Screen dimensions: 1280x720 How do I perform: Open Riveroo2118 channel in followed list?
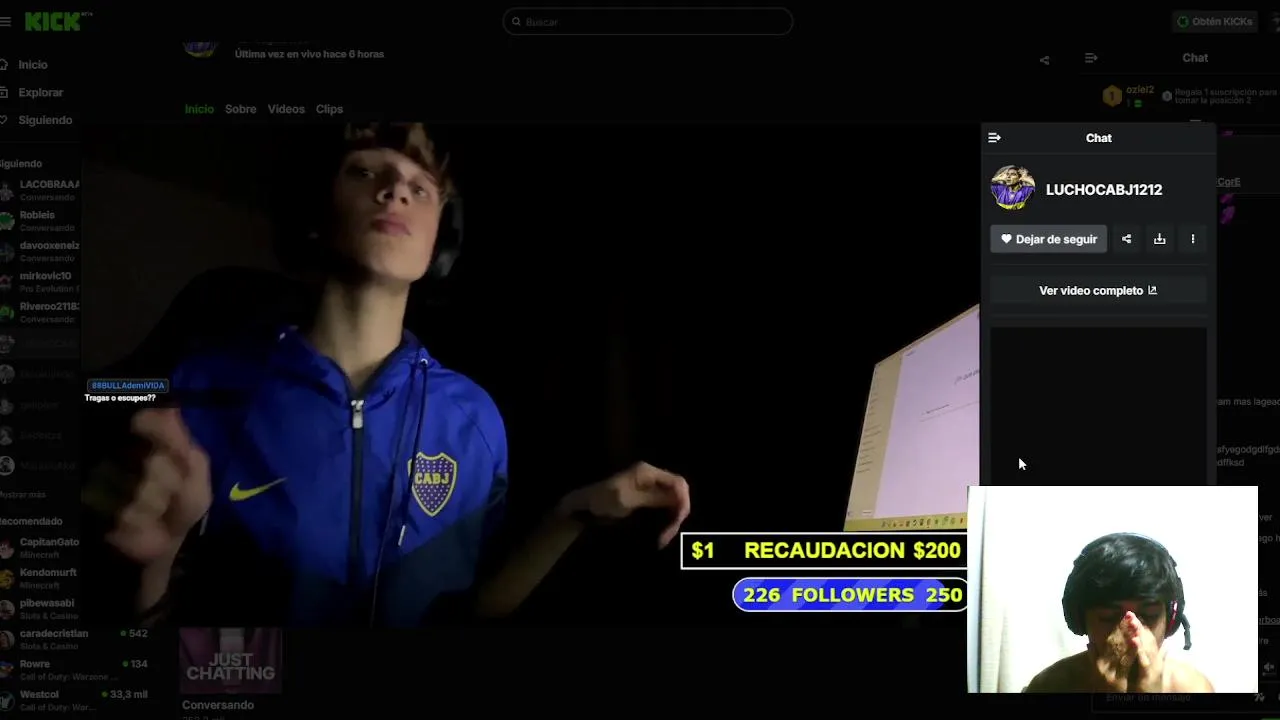[x=40, y=312]
